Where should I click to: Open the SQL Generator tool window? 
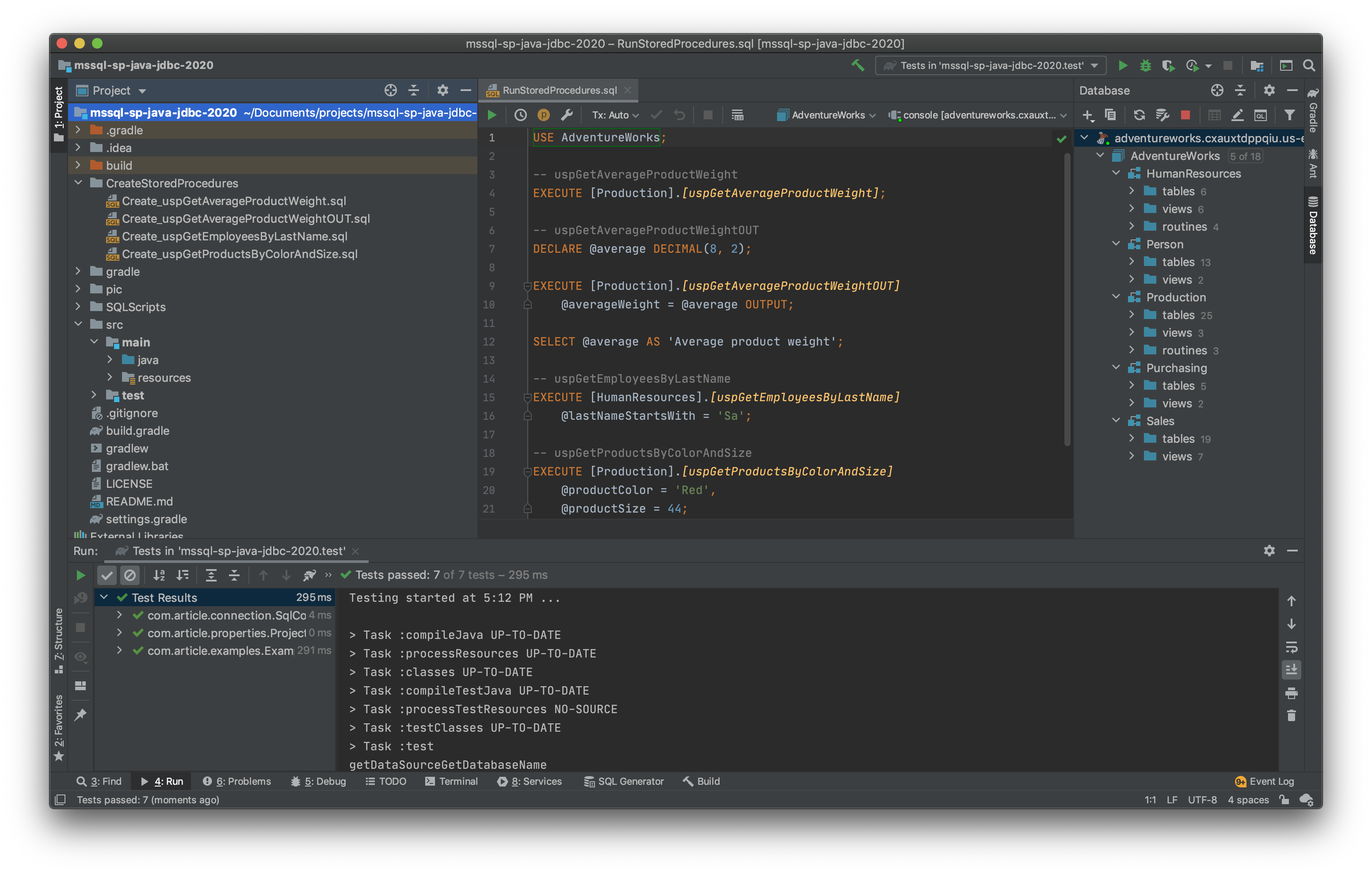[624, 781]
